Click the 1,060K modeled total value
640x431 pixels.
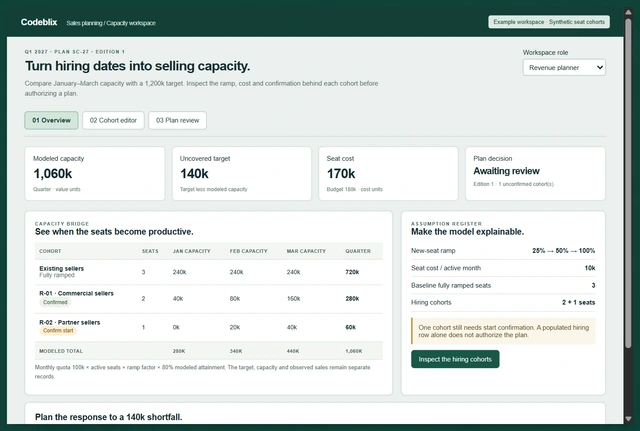click(x=354, y=351)
